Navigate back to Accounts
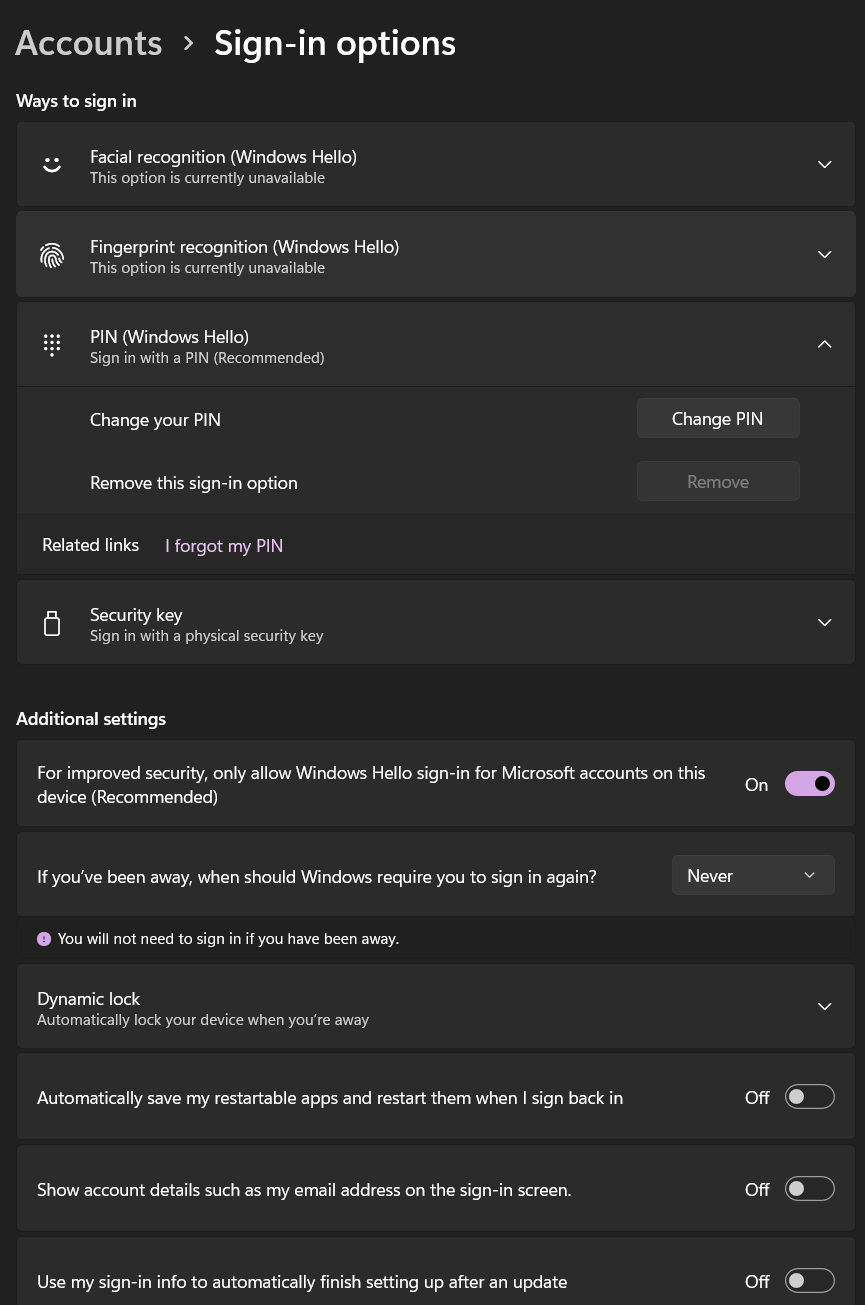 pos(88,42)
